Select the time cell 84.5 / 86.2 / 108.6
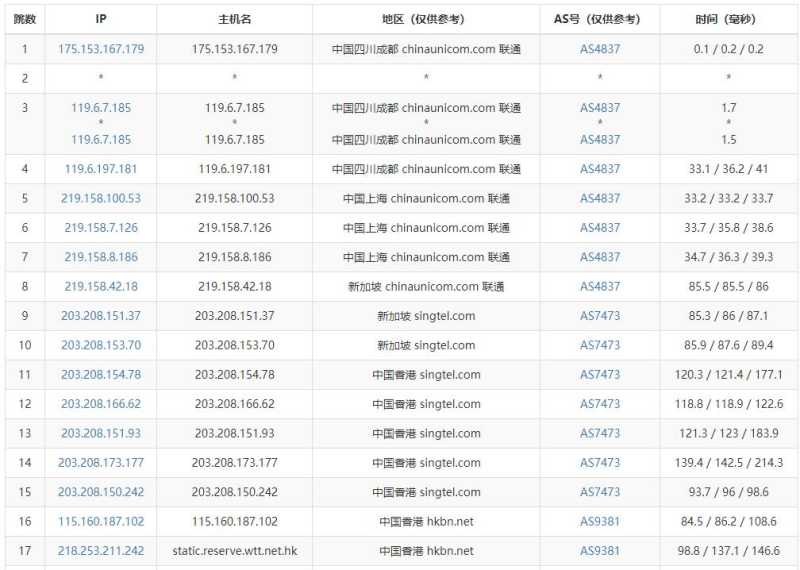This screenshot has height=570, width=800. [729, 522]
